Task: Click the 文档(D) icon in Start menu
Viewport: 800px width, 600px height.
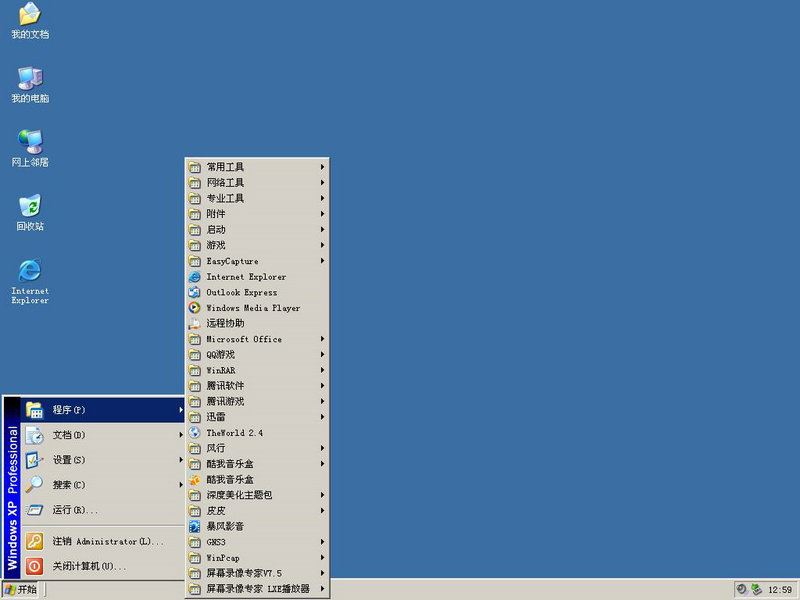Action: coord(34,435)
